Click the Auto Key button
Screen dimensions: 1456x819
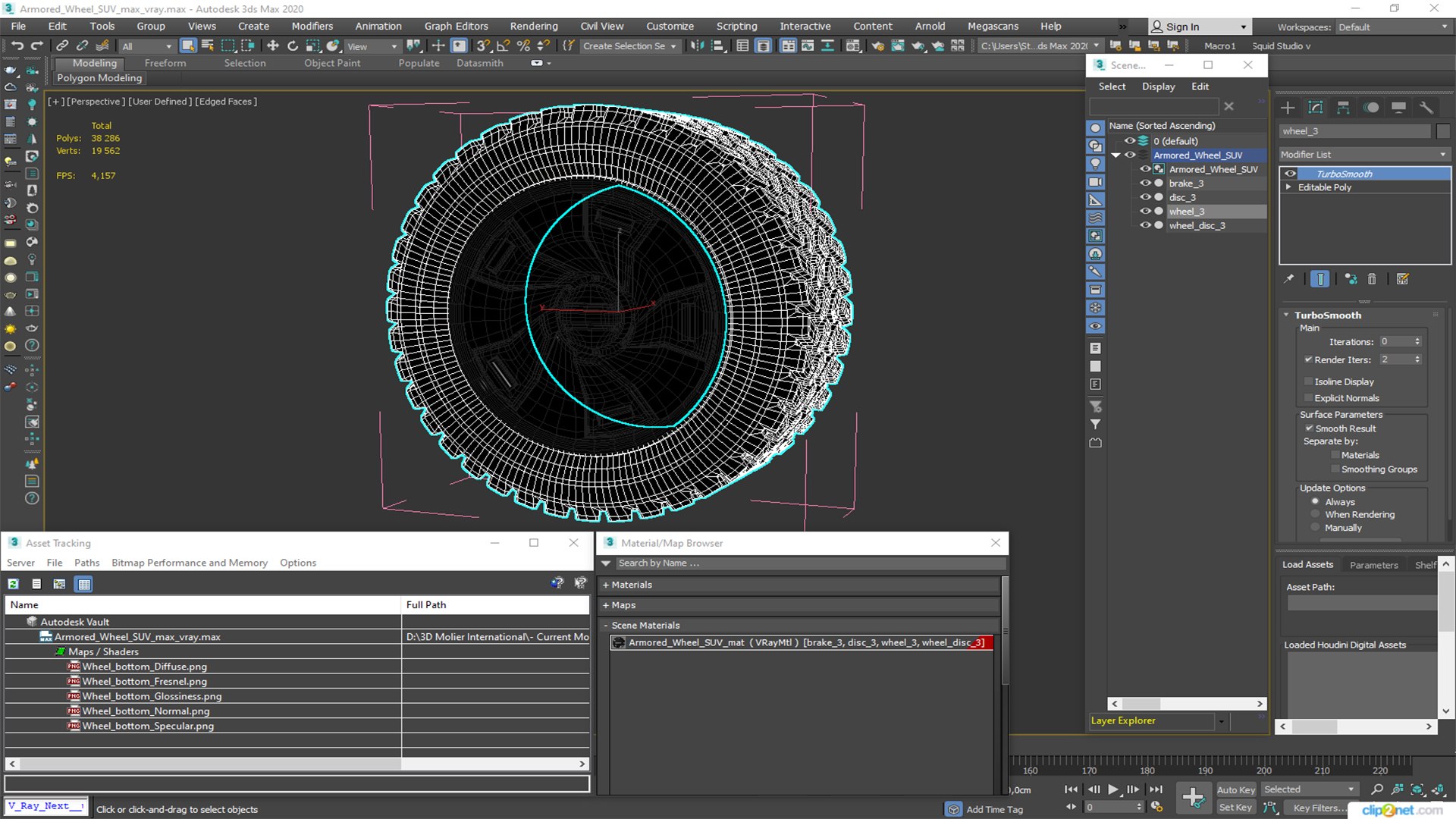(x=1236, y=789)
